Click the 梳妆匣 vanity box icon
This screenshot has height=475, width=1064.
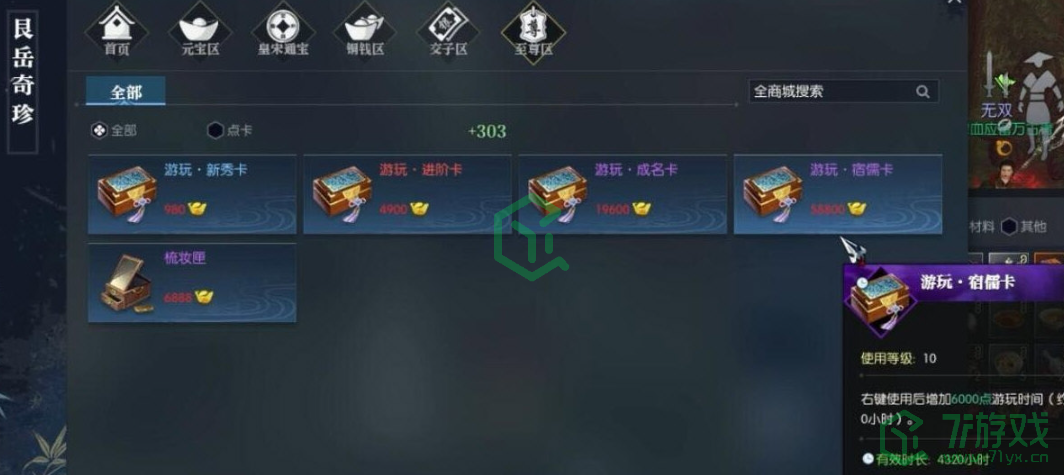click(x=126, y=283)
